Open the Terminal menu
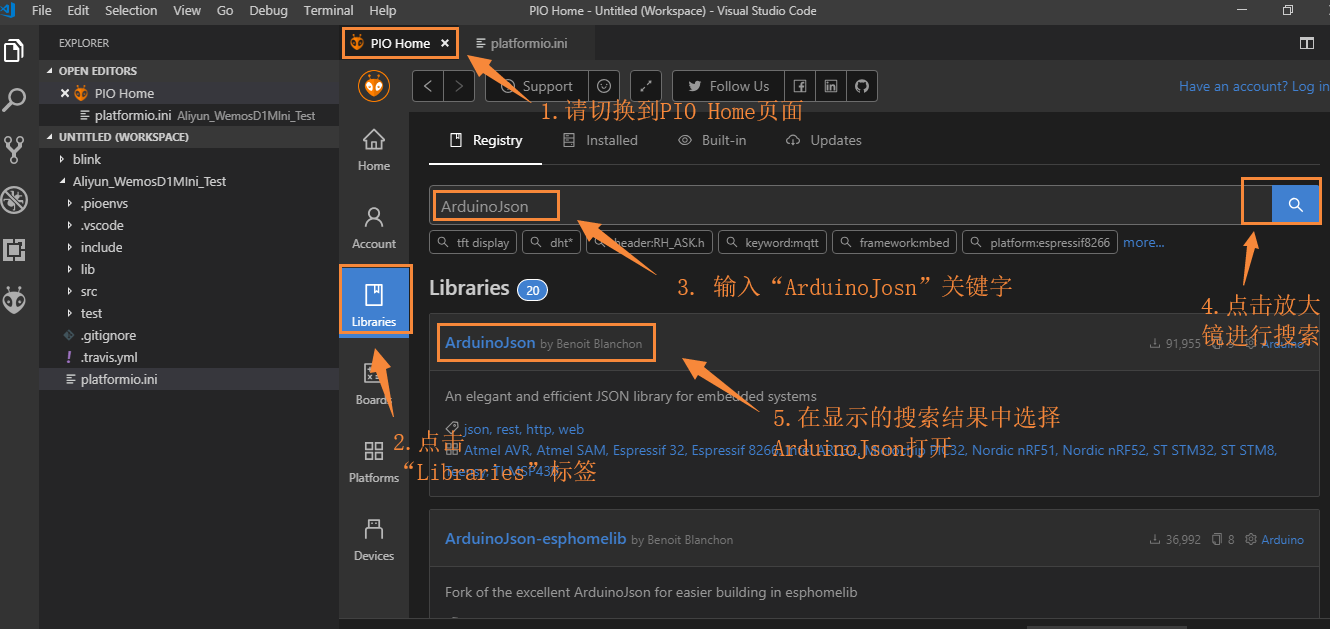1330x629 pixels. 328,11
